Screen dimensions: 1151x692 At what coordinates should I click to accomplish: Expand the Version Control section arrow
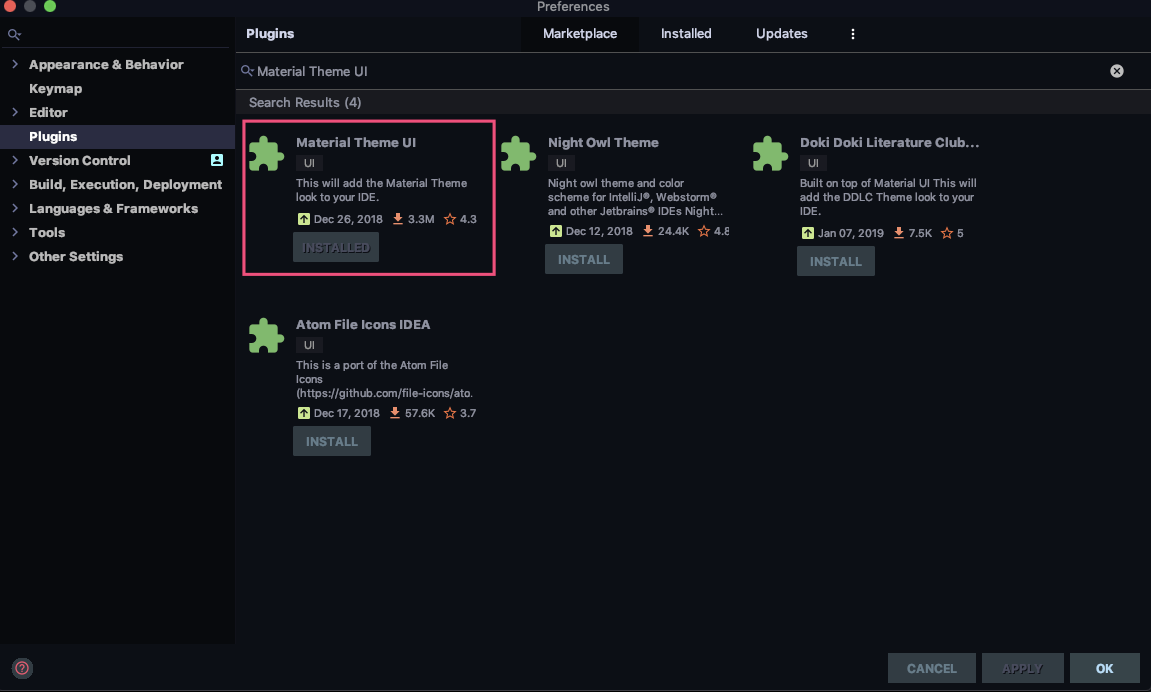[15, 160]
